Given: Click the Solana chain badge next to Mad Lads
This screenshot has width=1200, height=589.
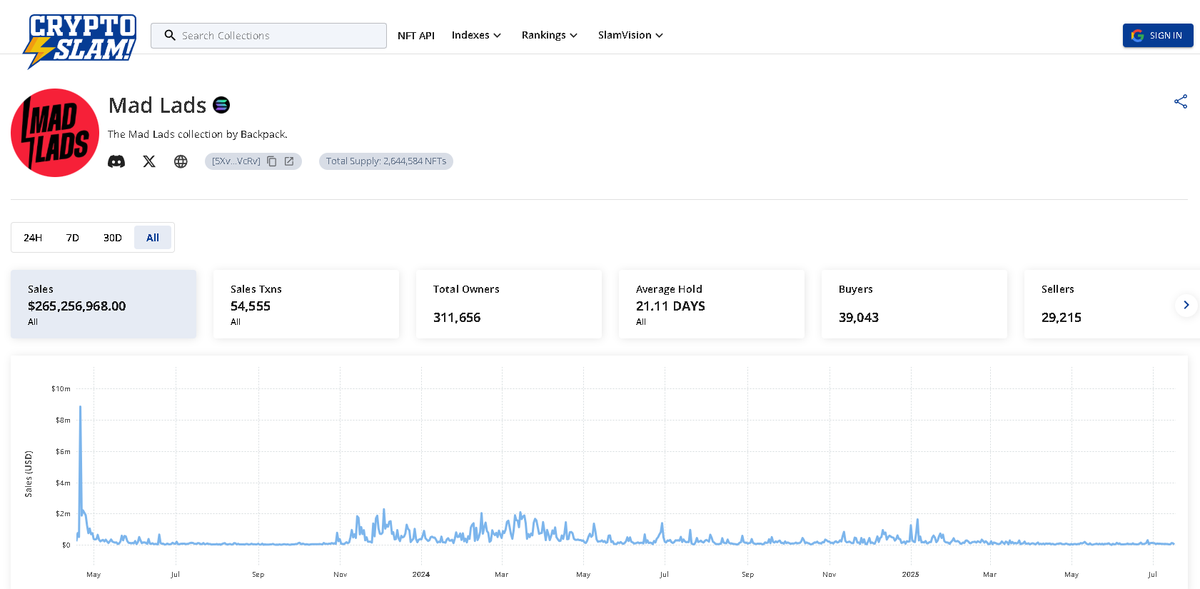Looking at the screenshot, I should [x=222, y=105].
